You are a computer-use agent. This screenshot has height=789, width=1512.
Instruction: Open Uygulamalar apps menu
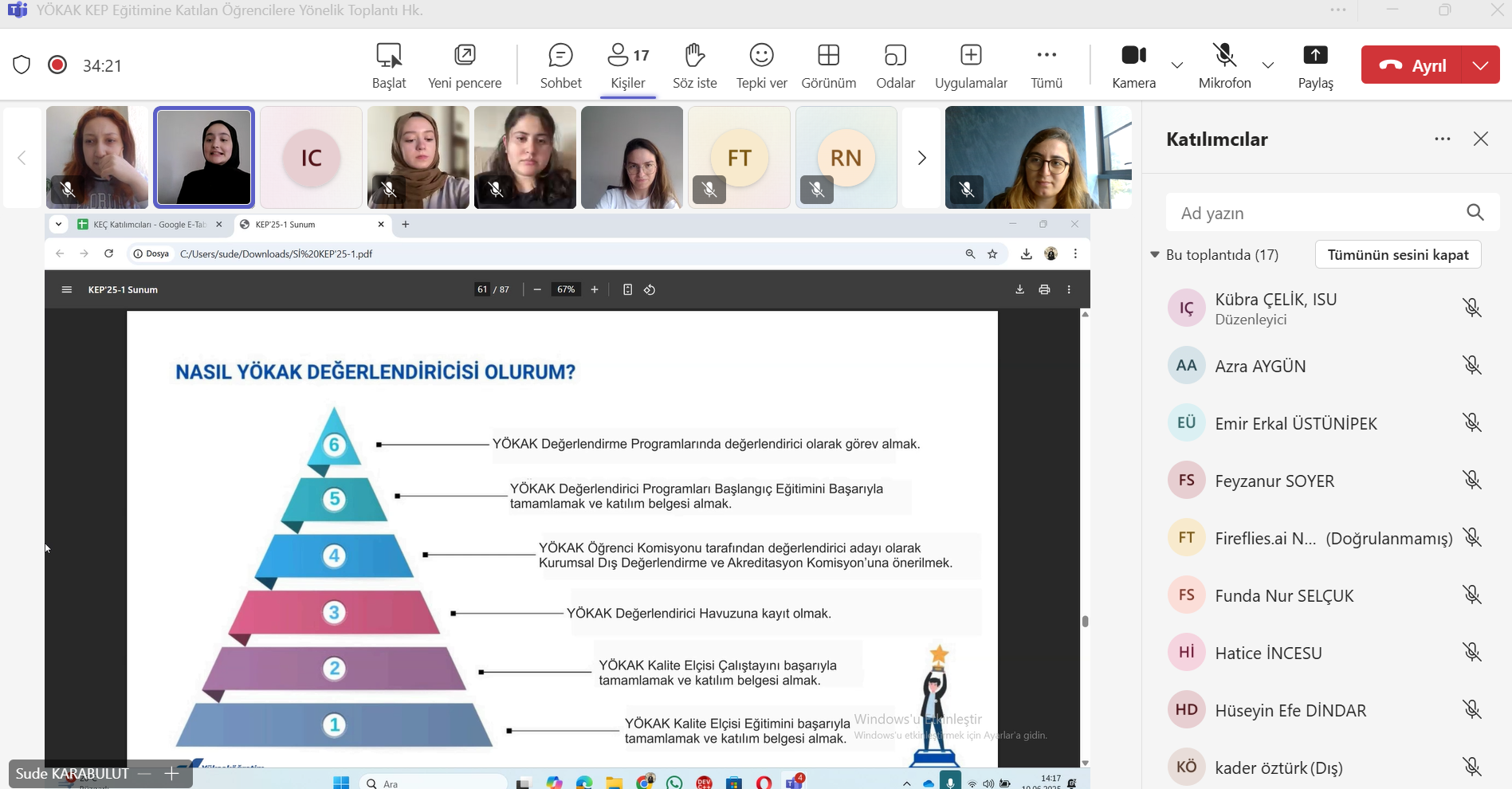[970, 65]
